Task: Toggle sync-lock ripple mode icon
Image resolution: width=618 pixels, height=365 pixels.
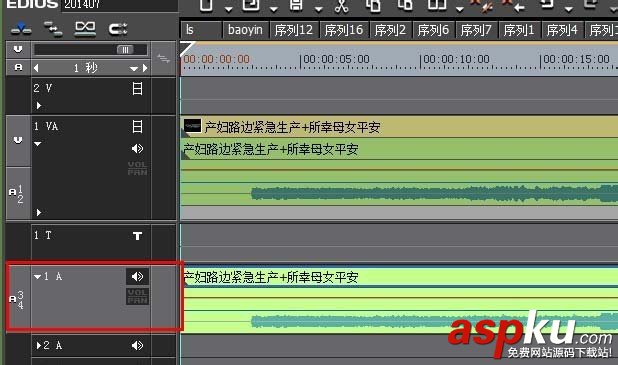Action: 53,29
